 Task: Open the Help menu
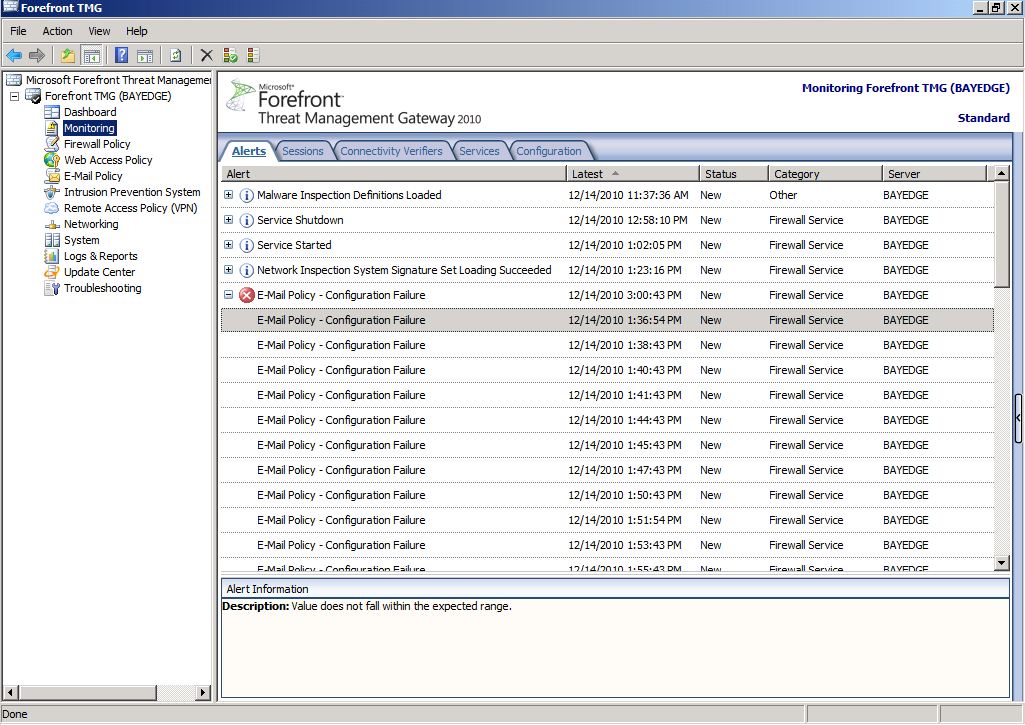(x=137, y=31)
